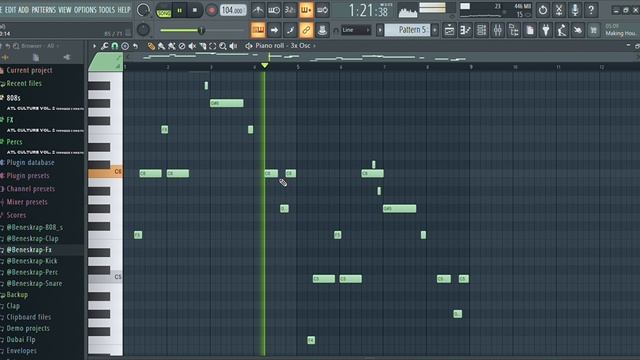Click the wait-for-input recording icon
The image size is (640, 360).
tap(273, 10)
